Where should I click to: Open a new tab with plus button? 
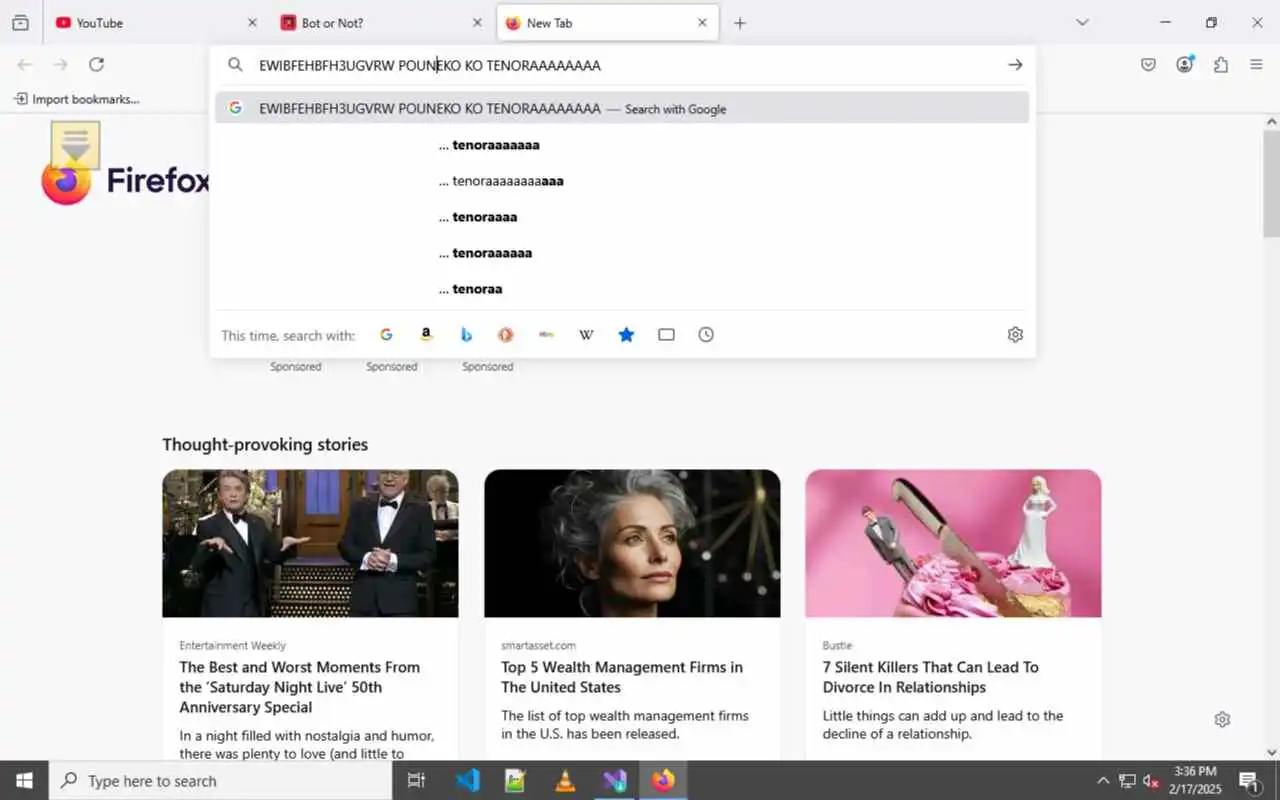tap(740, 23)
